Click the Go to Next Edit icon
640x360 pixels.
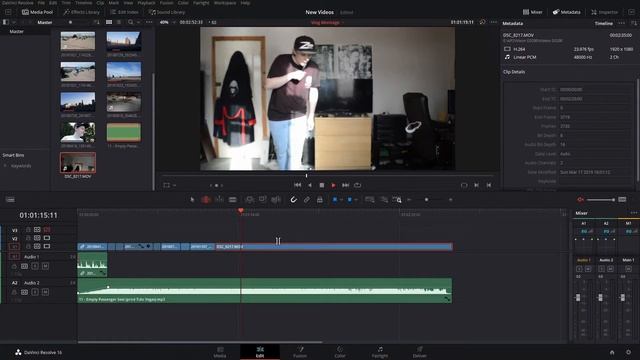point(476,185)
